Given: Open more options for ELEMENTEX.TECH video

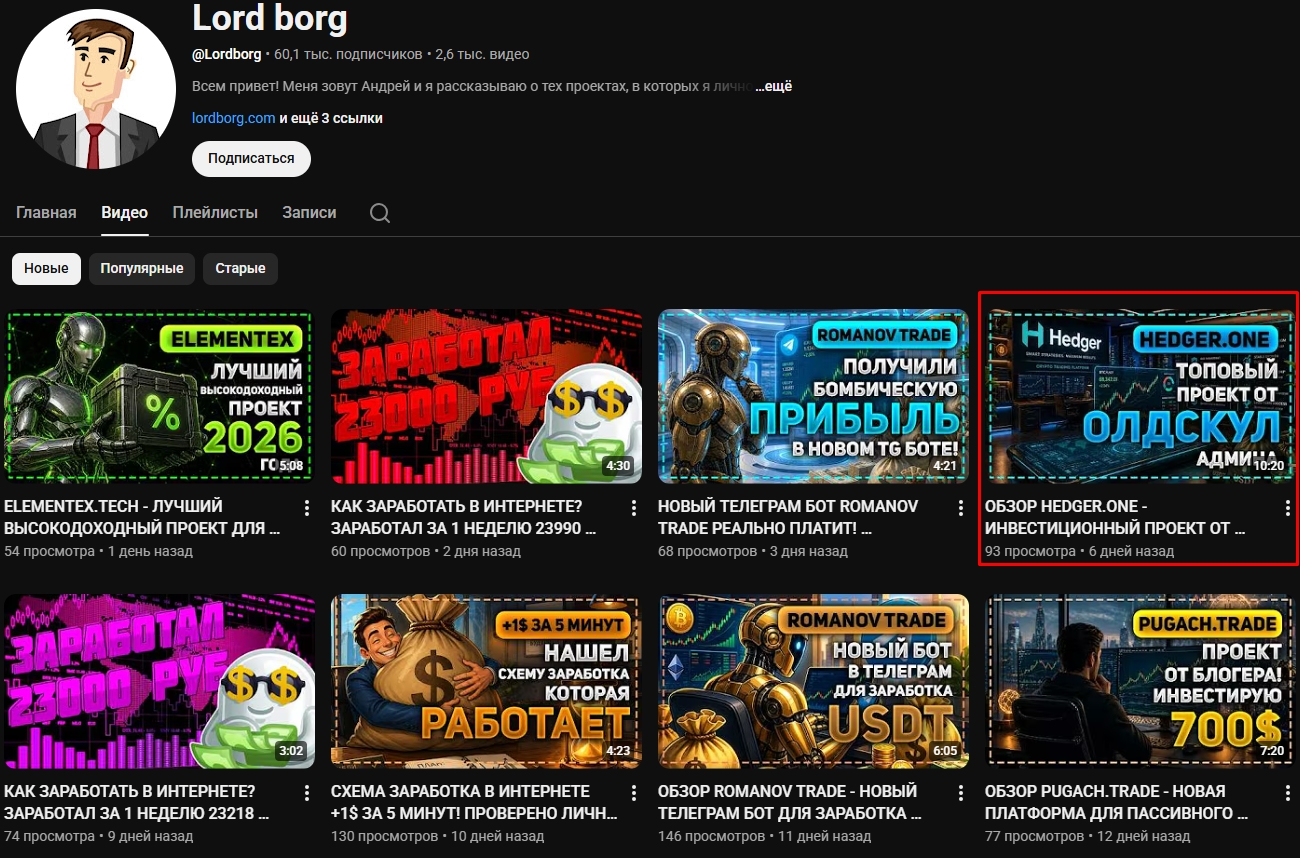Looking at the screenshot, I should (307, 508).
